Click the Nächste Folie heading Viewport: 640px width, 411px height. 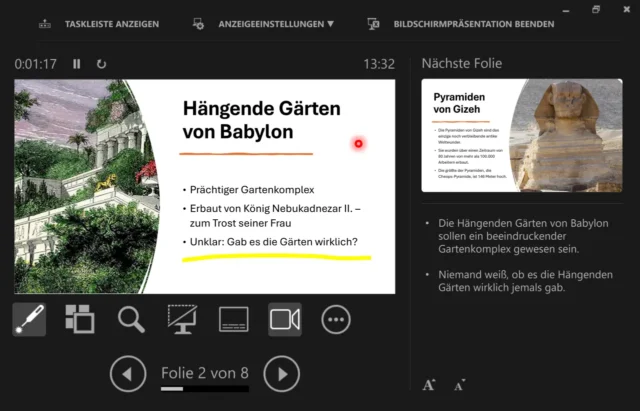point(462,63)
